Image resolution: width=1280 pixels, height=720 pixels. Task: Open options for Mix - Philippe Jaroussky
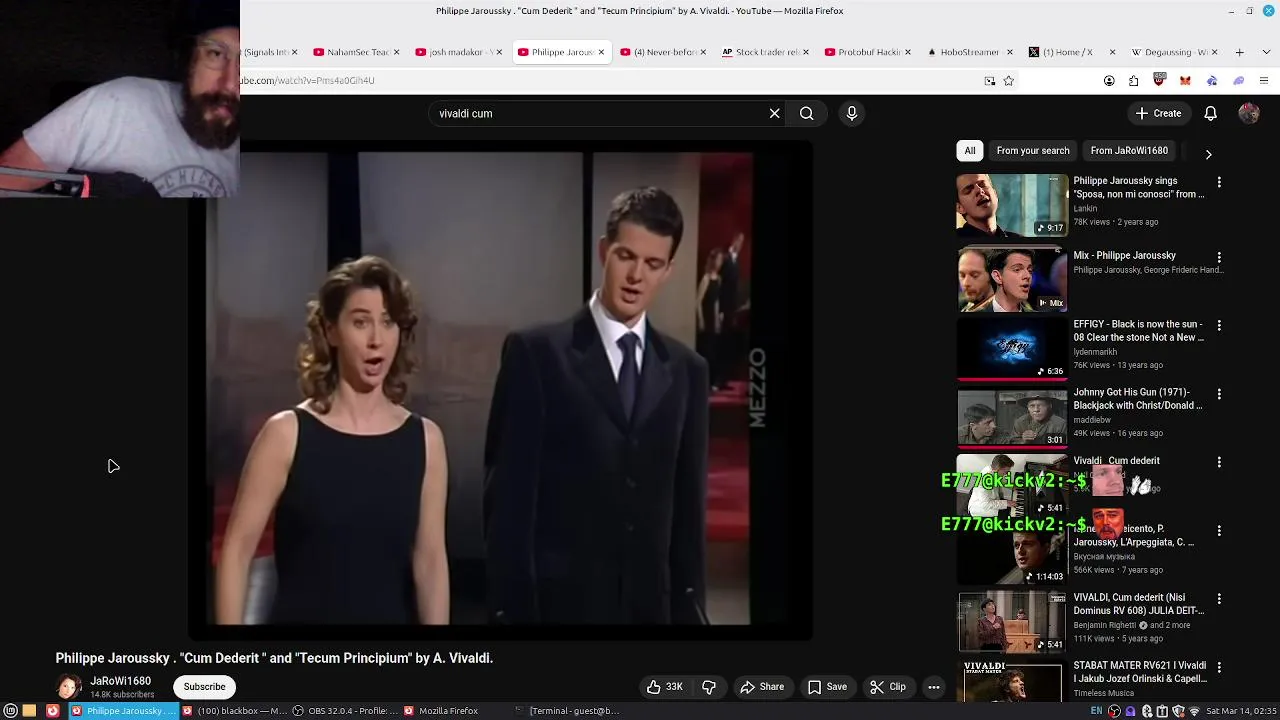point(1219,257)
